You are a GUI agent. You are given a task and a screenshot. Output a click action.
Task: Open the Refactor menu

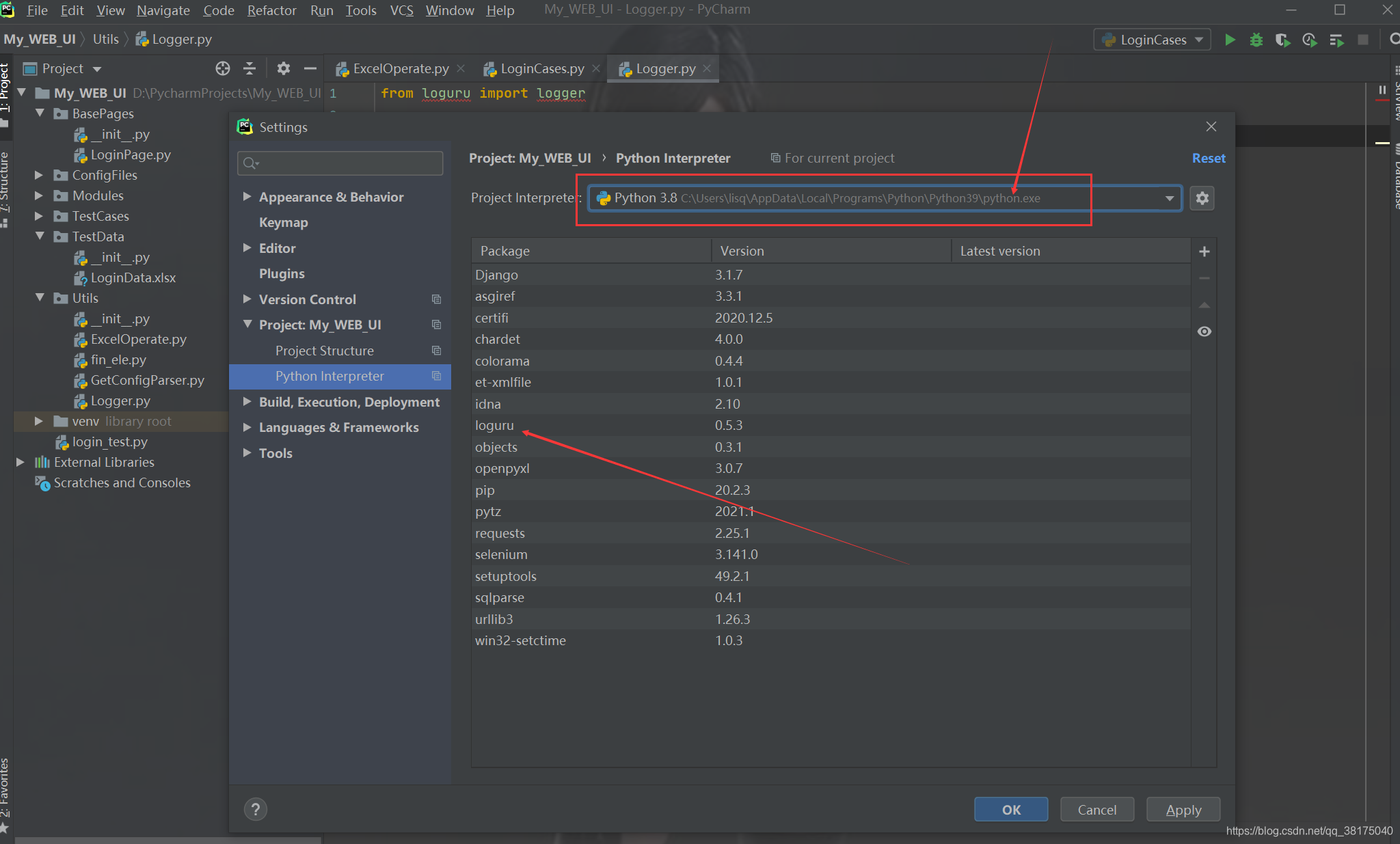pyautogui.click(x=272, y=10)
